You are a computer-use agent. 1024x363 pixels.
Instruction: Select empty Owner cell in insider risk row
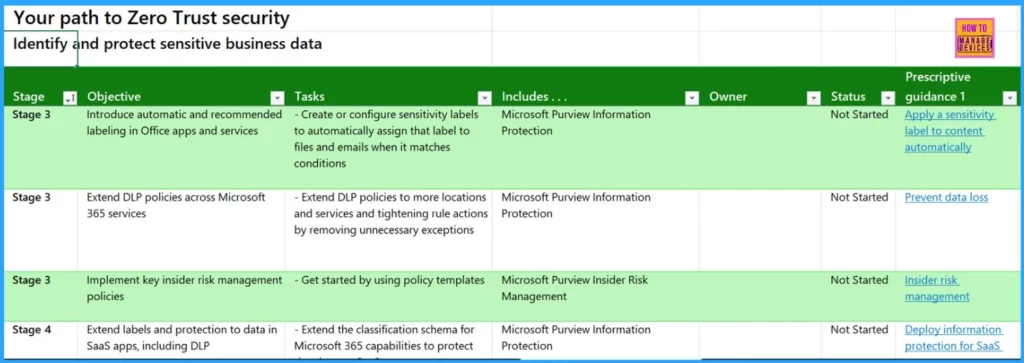tap(760, 296)
